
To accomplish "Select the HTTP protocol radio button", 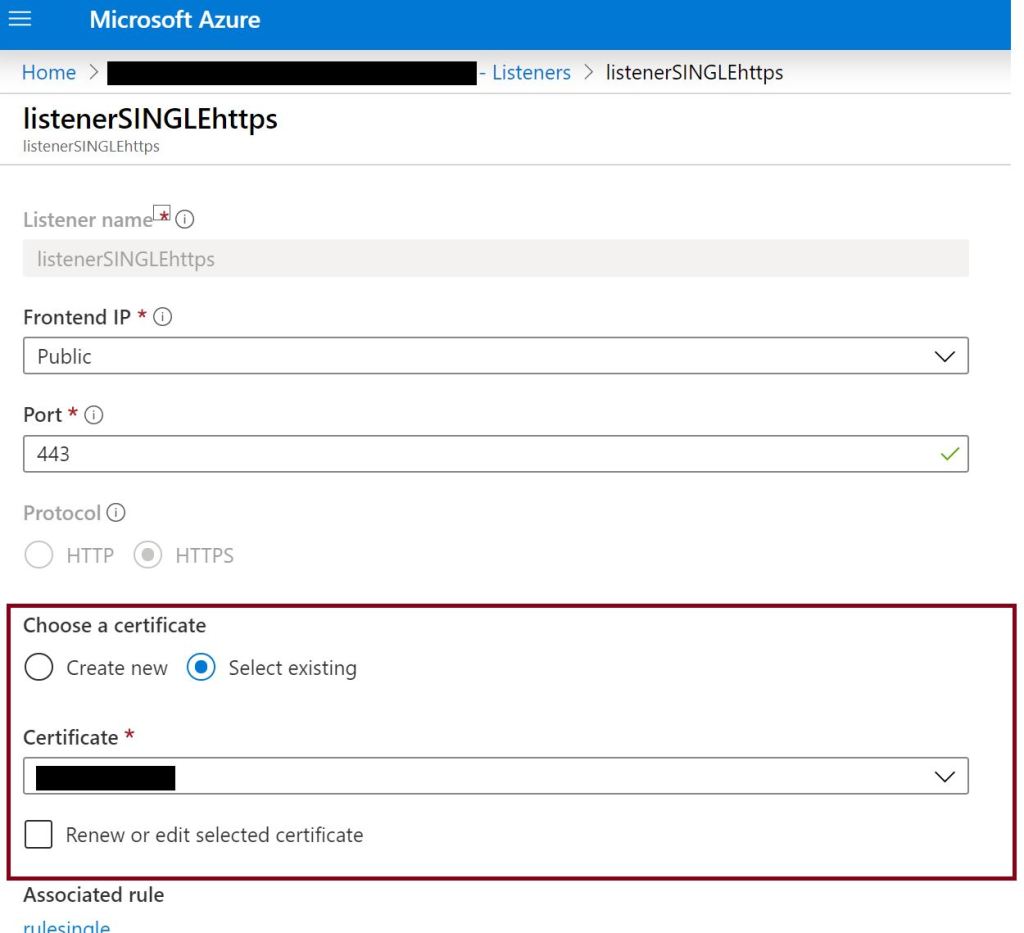I will point(39,555).
